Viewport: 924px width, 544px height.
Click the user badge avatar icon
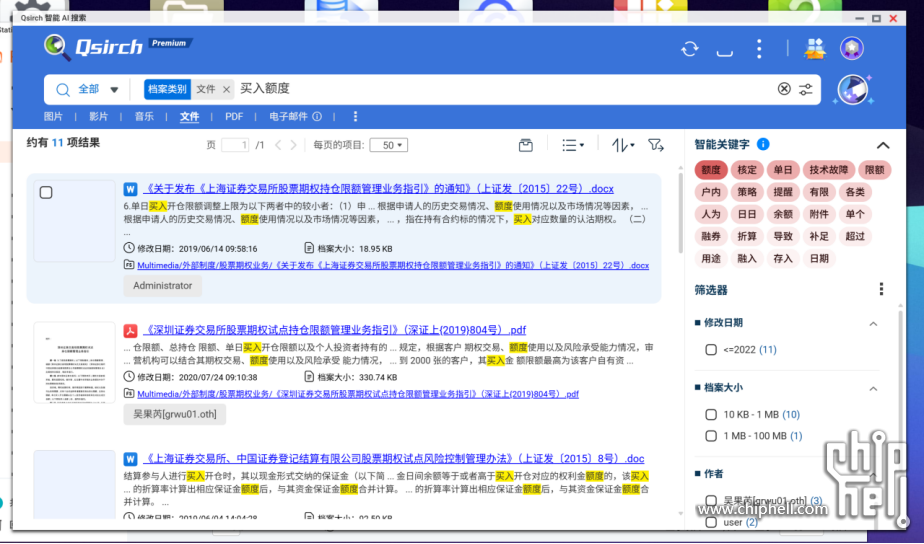[x=852, y=48]
